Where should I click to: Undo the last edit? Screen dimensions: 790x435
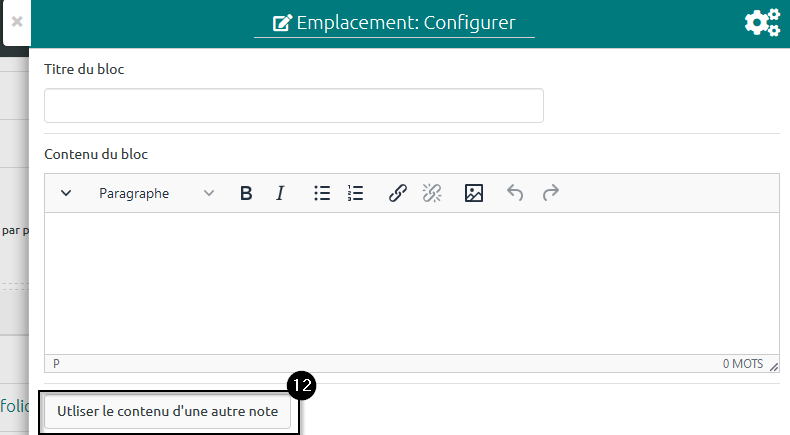(x=515, y=194)
